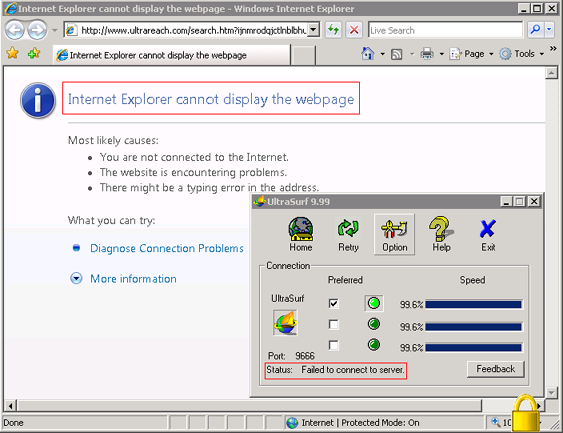Screen dimensions: 563x433
Task: Click 'Internet | Protected Mode: On' status
Action: click(360, 423)
